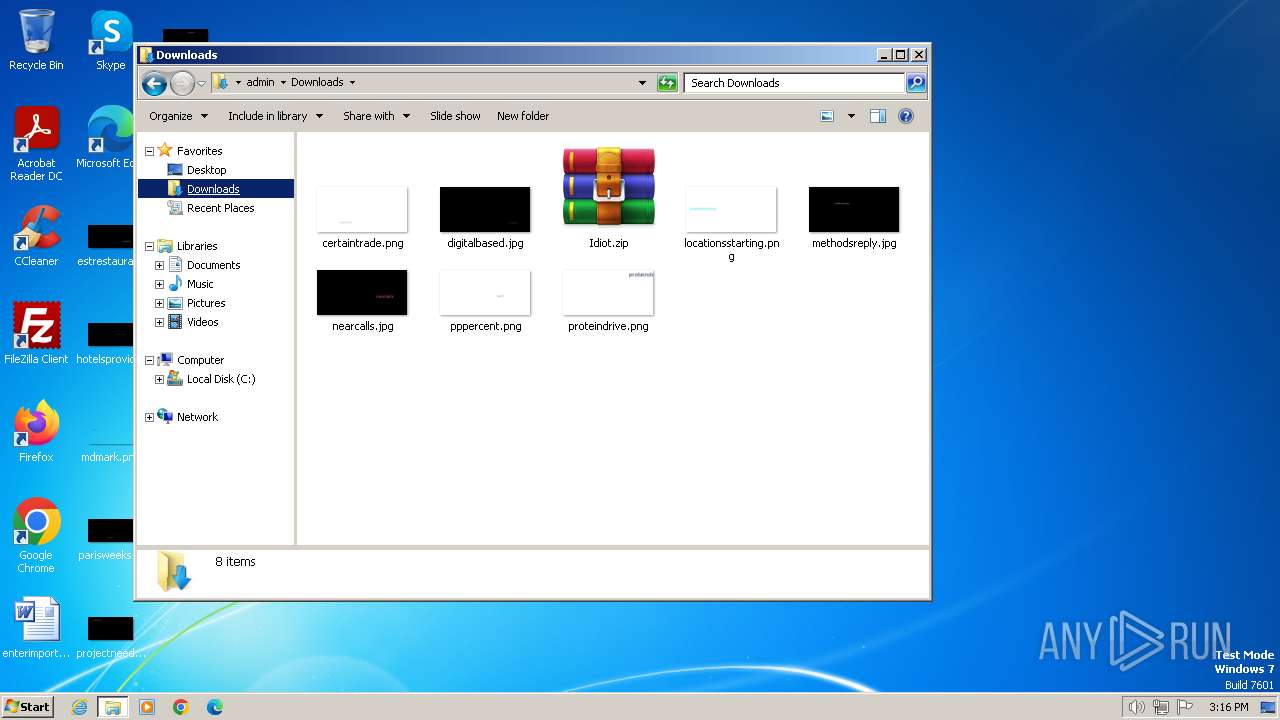Image resolution: width=1280 pixels, height=720 pixels.
Task: Open Internet Explorer from the taskbar
Action: coord(80,707)
